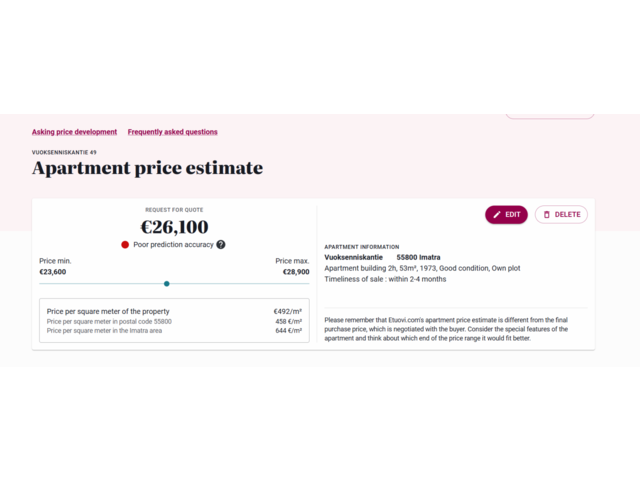Open the Asking price development link
The width and height of the screenshot is (640, 480).
pyautogui.click(x=74, y=132)
